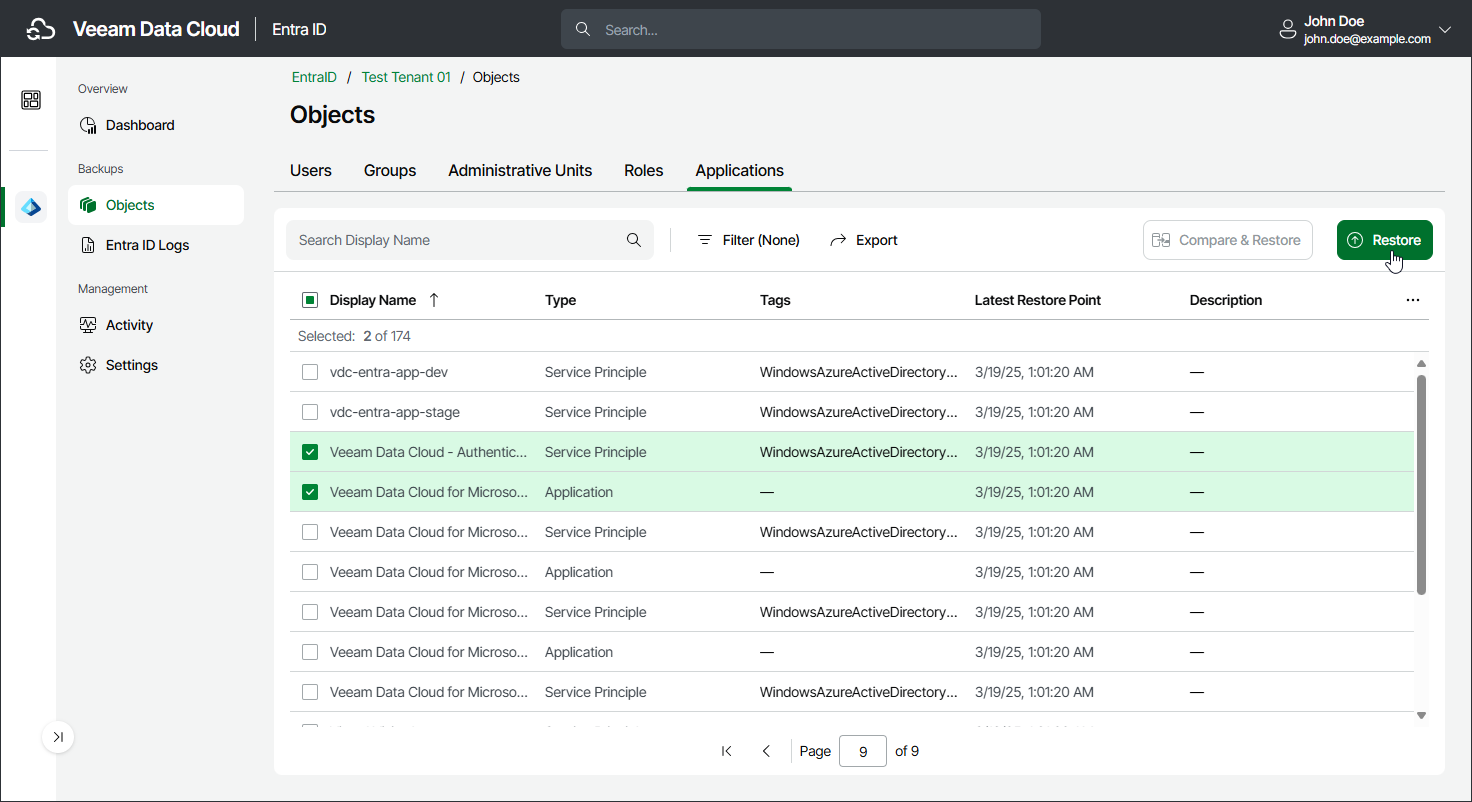Image resolution: width=1472 pixels, height=802 pixels.
Task: Uncheck the Veeam Data Cloud - Authentic... row checkbox
Action: [310, 452]
